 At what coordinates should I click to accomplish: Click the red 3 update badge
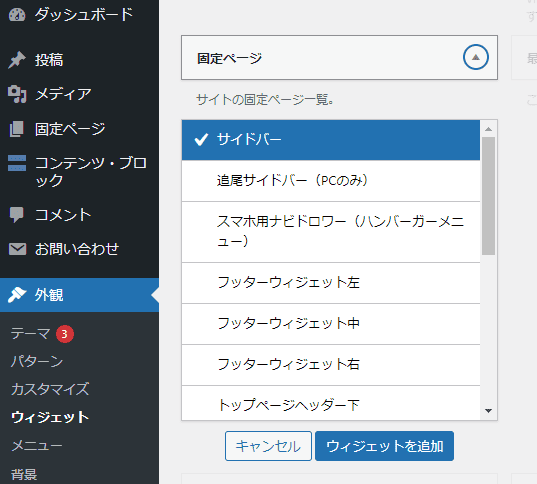65,334
